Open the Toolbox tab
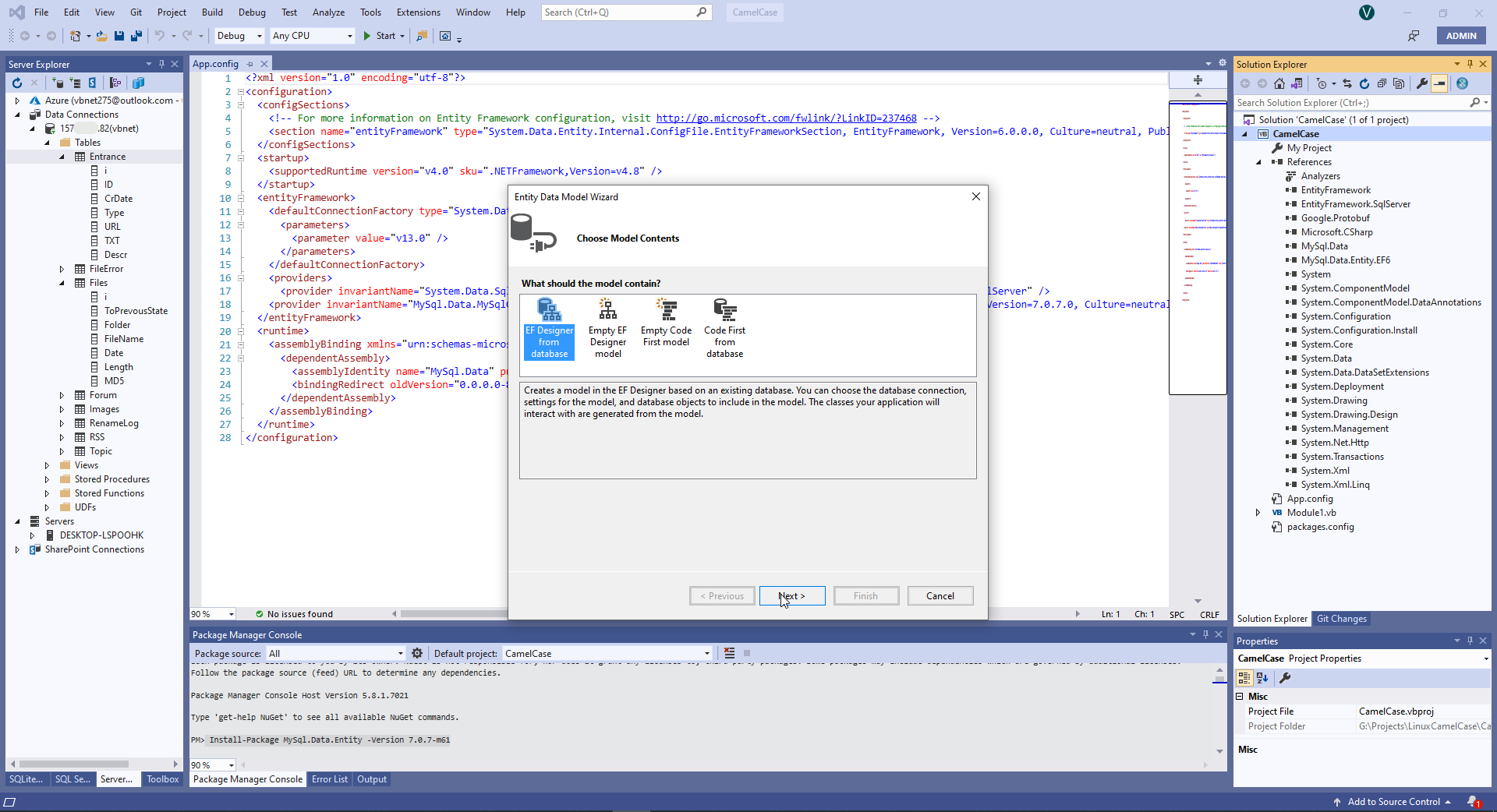1497x812 pixels. (x=163, y=779)
